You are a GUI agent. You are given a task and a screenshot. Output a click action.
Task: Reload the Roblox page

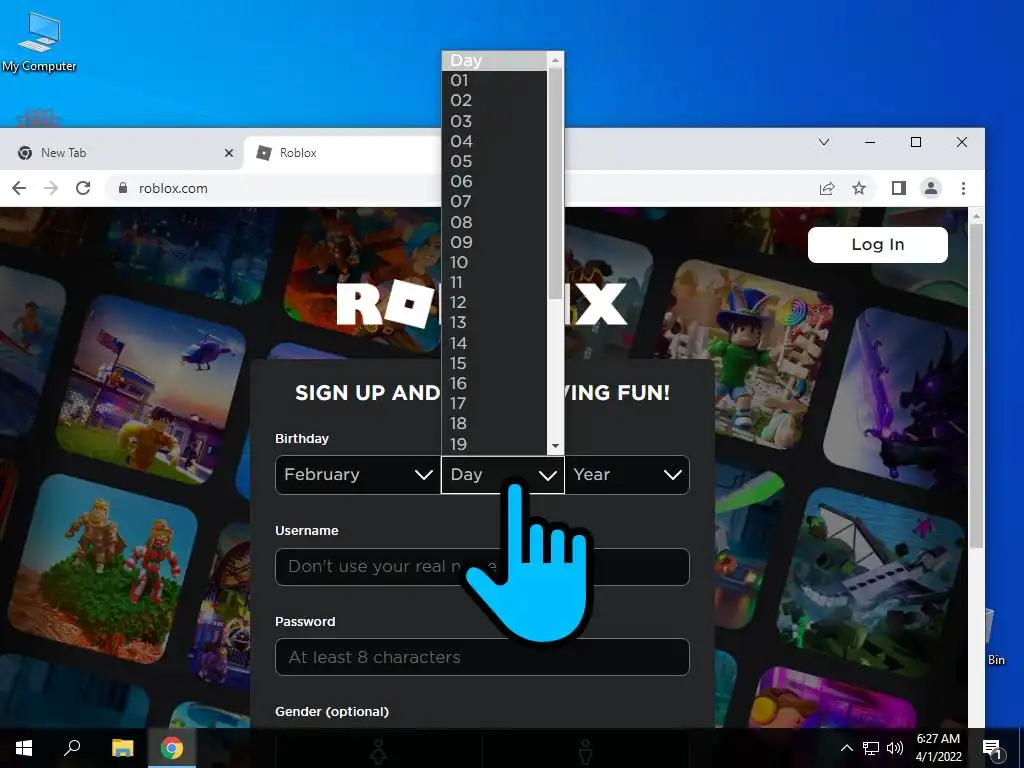pyautogui.click(x=83, y=188)
